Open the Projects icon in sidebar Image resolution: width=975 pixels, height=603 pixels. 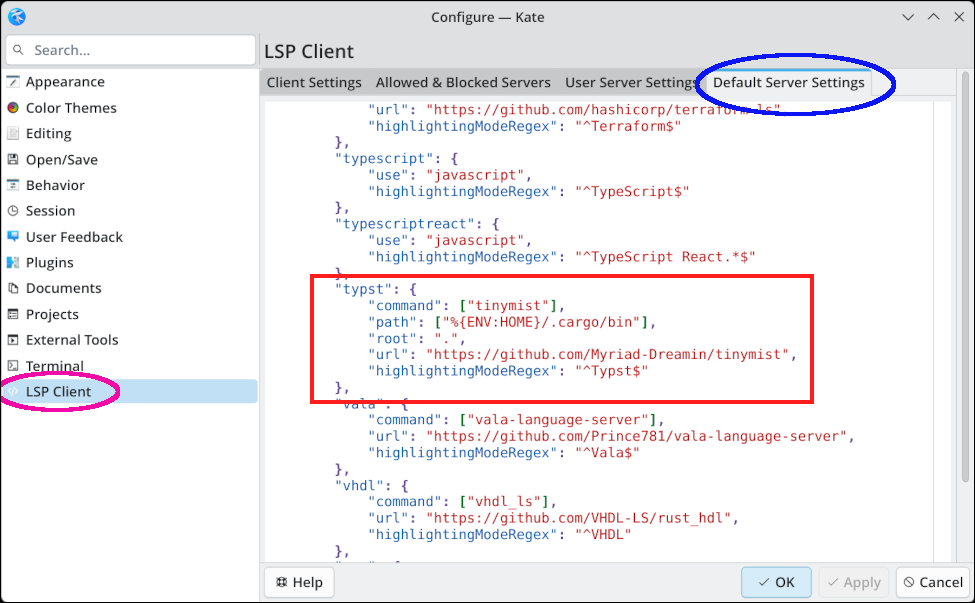(x=13, y=314)
